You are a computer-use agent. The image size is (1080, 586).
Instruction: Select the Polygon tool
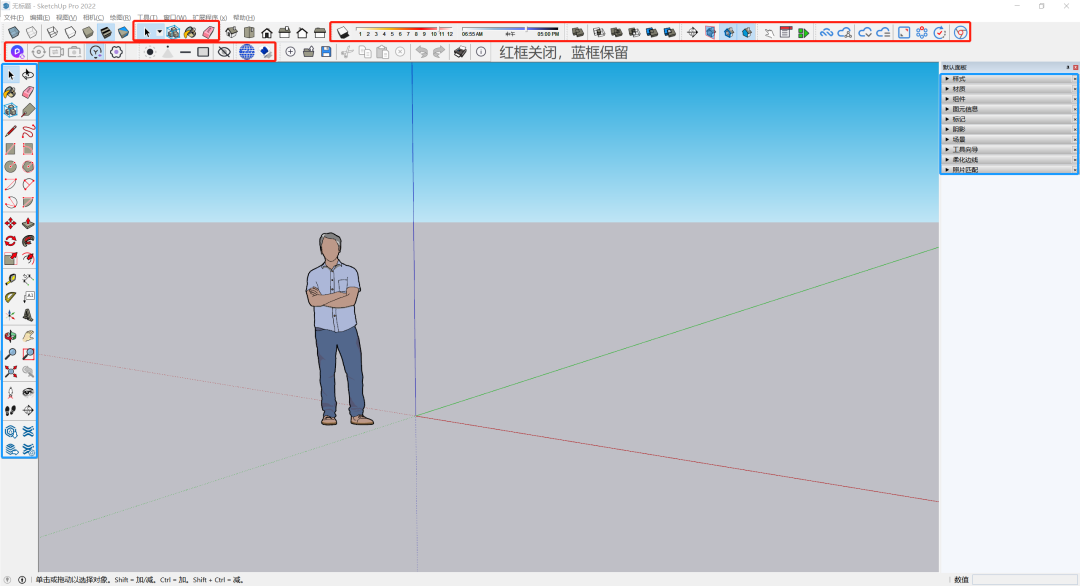28,167
